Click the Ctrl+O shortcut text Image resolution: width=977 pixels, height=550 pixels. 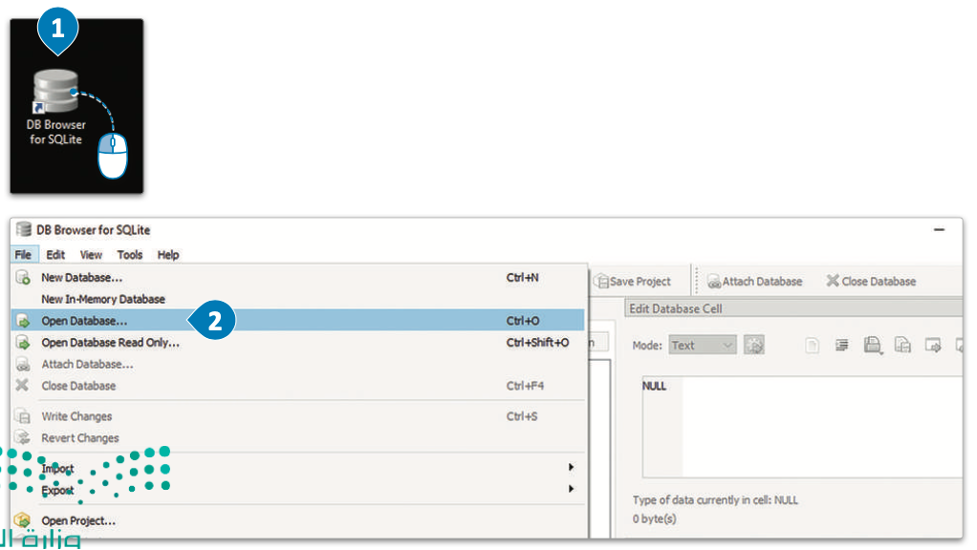[523, 321]
